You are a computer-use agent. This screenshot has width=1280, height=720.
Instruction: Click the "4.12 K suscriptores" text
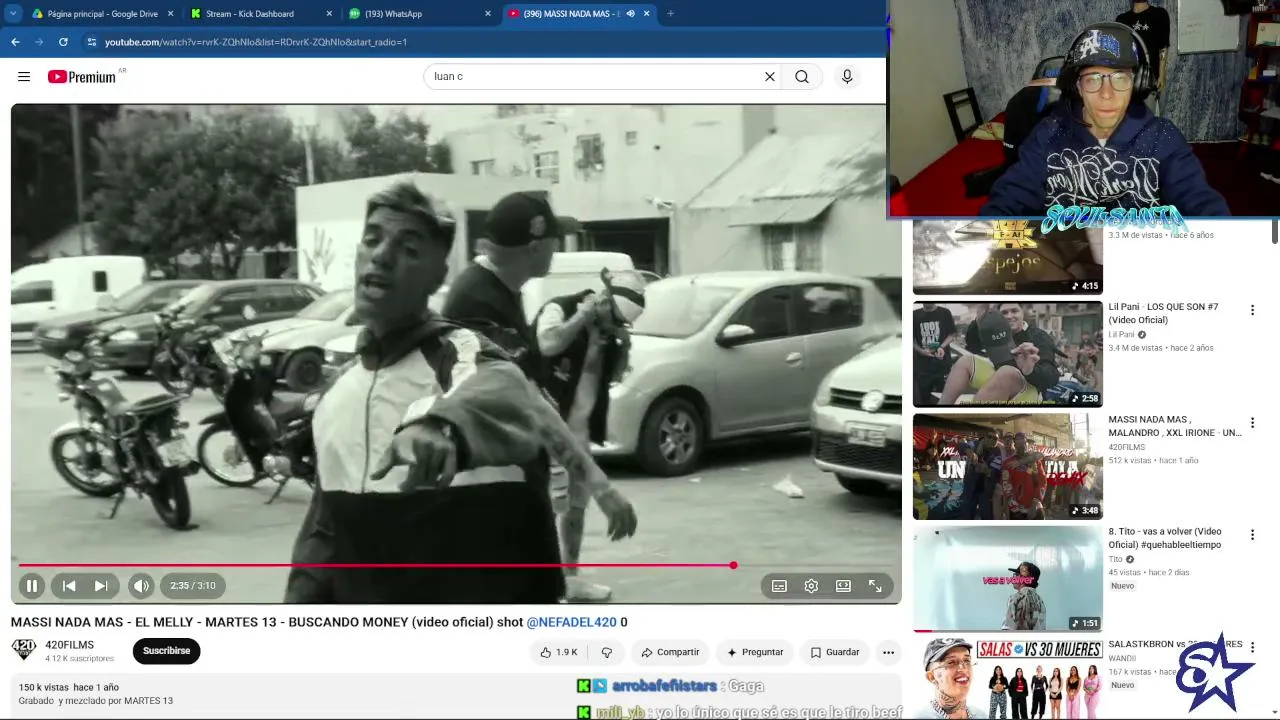pyautogui.click(x=80, y=659)
